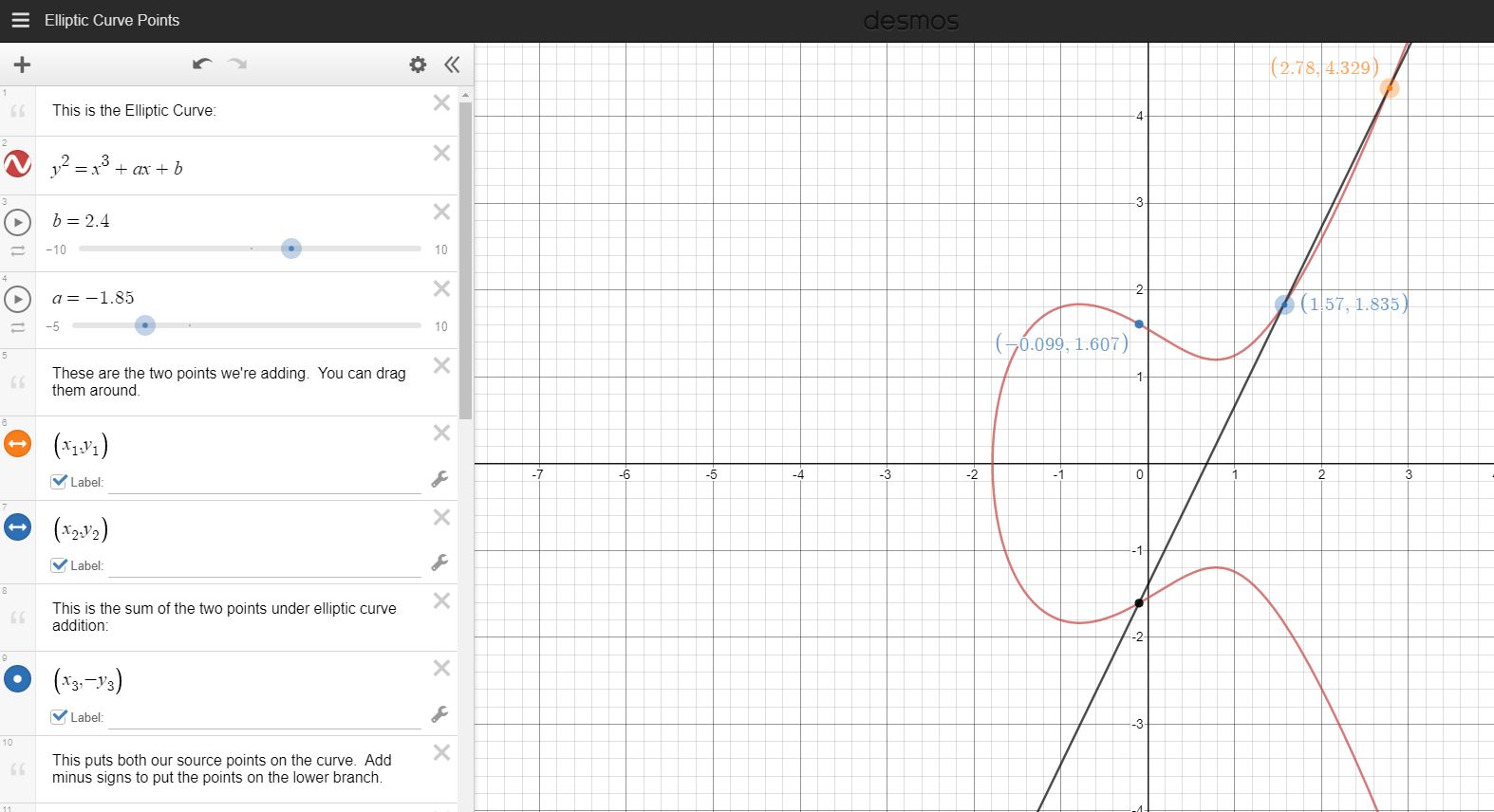Click the a = −1.85 value expression
The image size is (1494, 812).
click(x=93, y=298)
